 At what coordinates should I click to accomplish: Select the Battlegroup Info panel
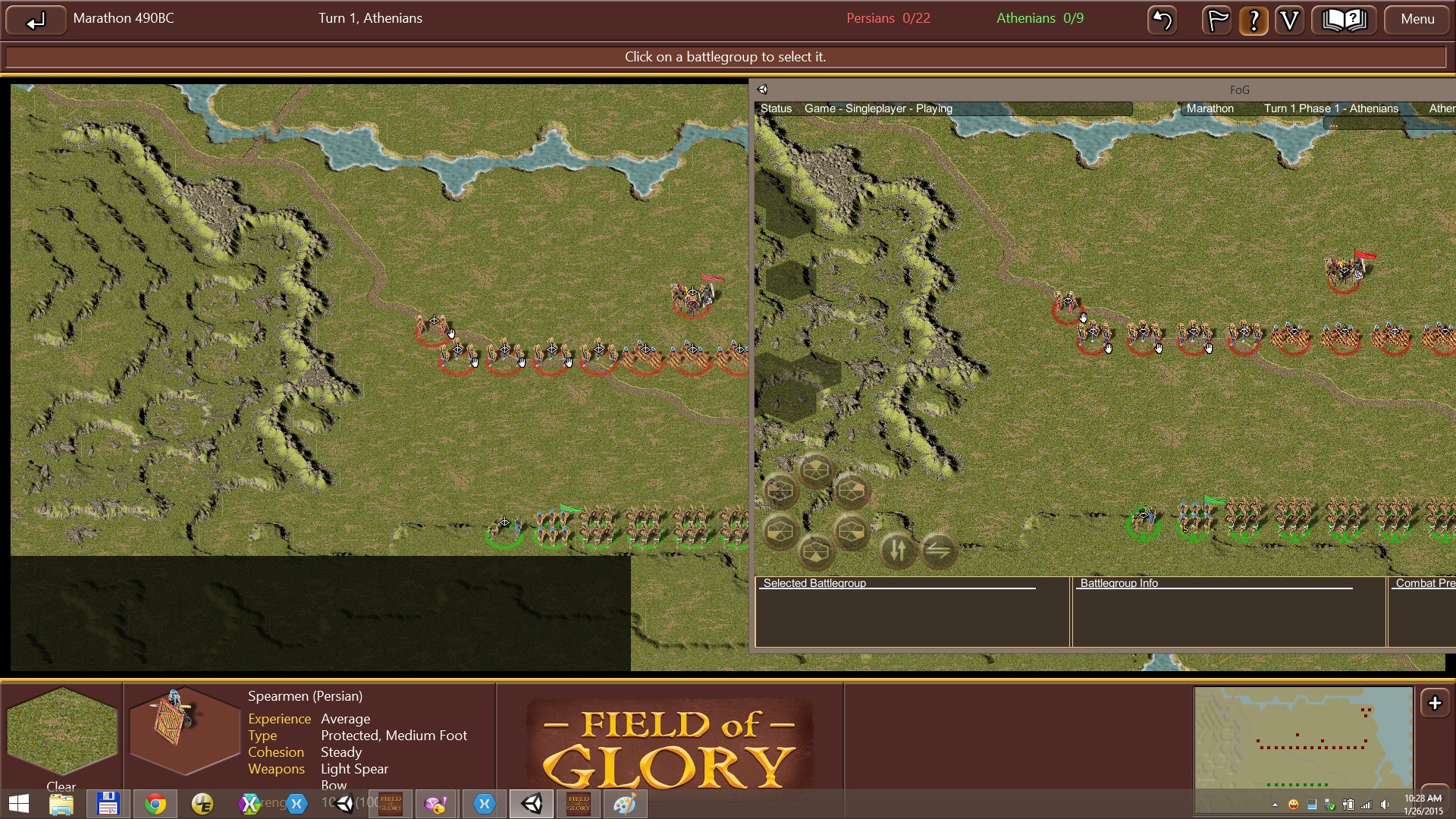click(x=1228, y=612)
